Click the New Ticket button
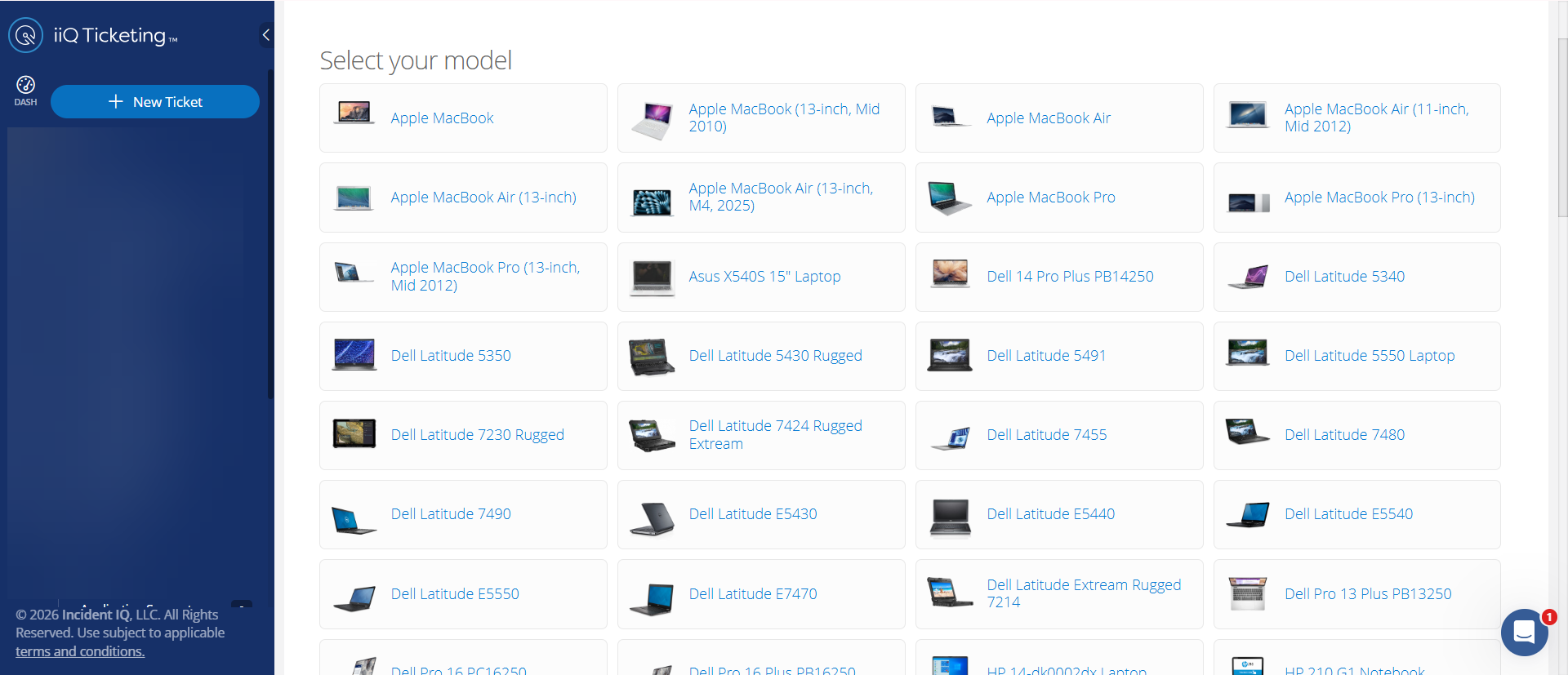 coord(155,102)
